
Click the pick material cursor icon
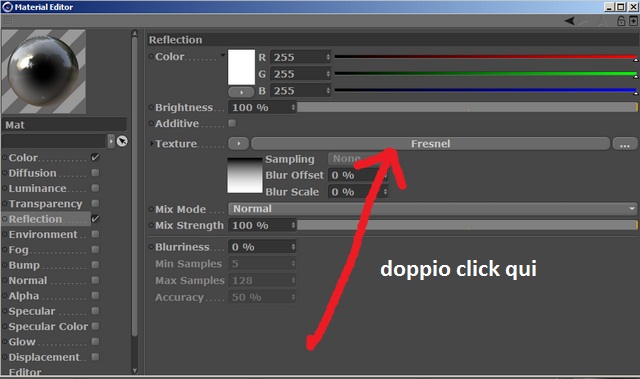click(x=122, y=141)
